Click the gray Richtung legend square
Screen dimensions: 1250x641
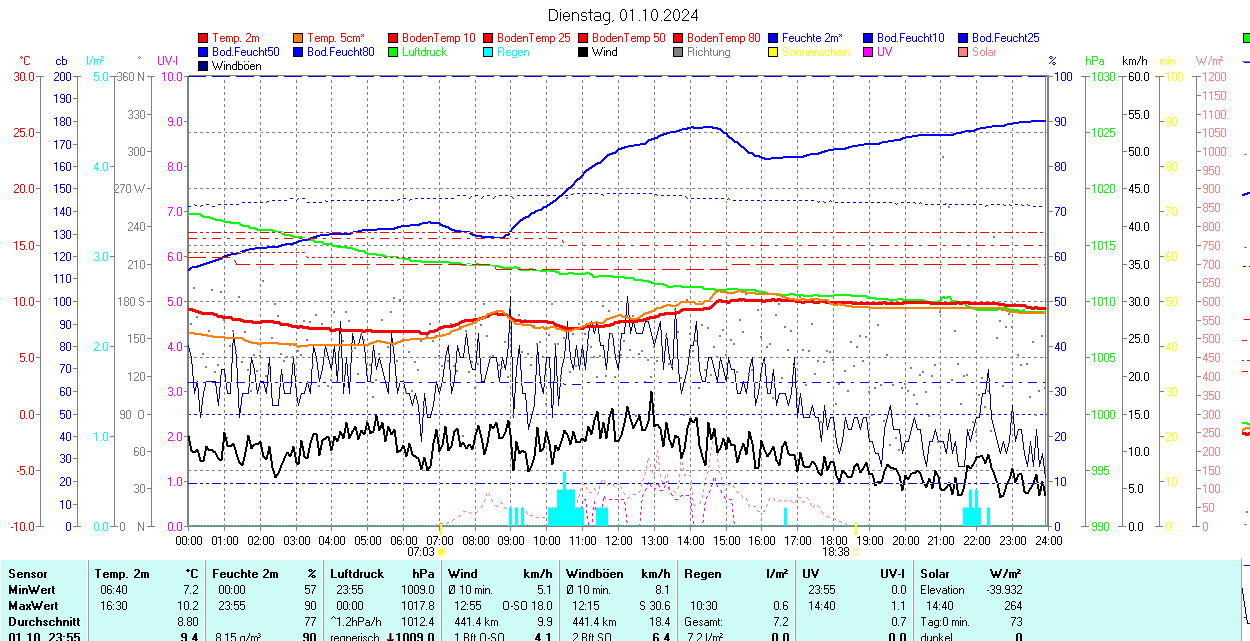coord(679,52)
